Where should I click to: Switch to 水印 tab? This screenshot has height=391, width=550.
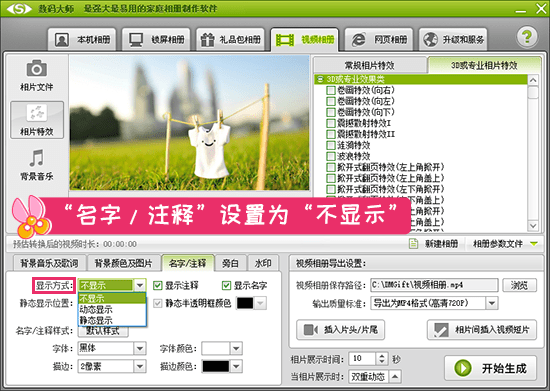coord(263,263)
